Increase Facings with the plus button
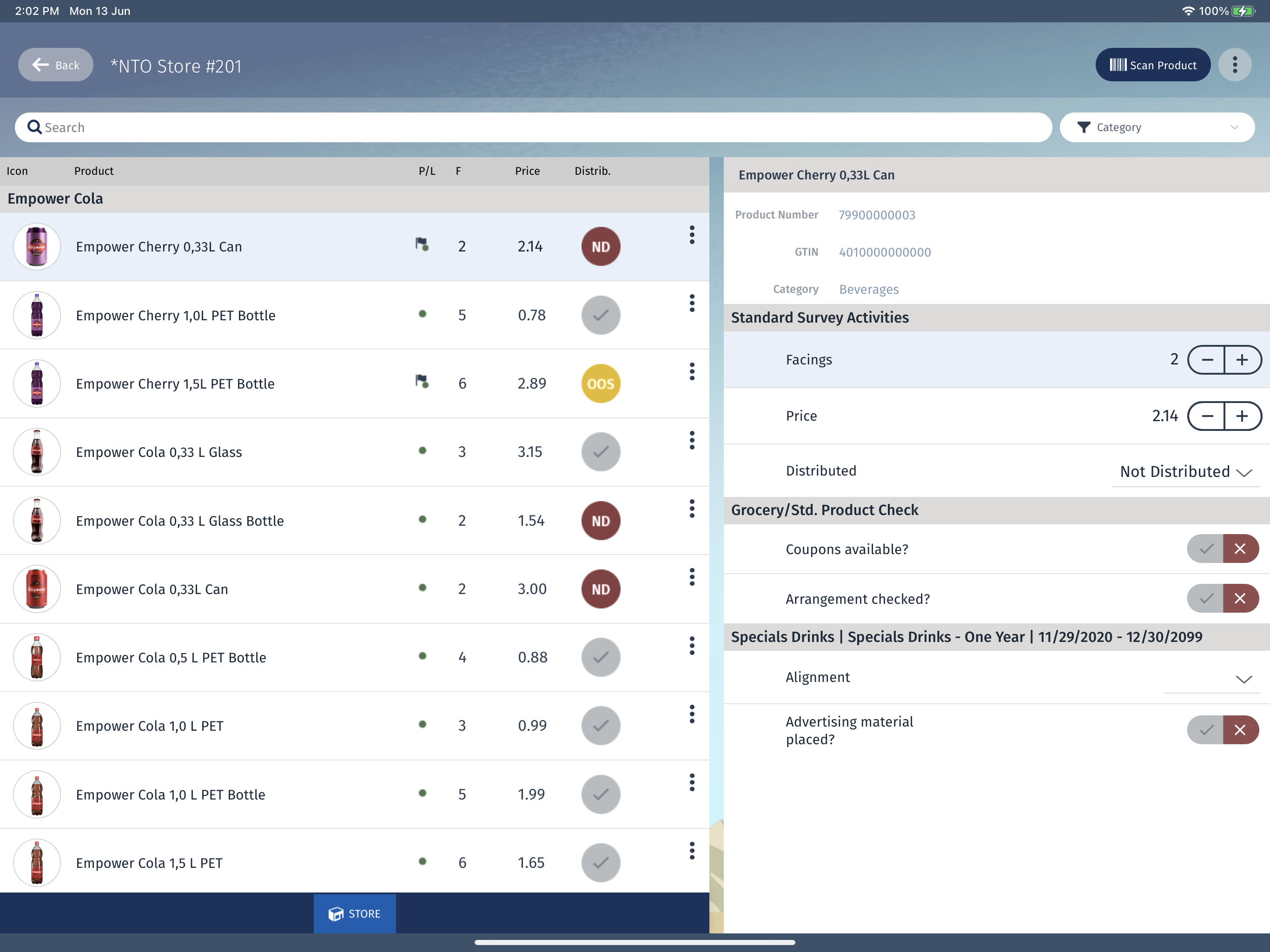 tap(1242, 360)
